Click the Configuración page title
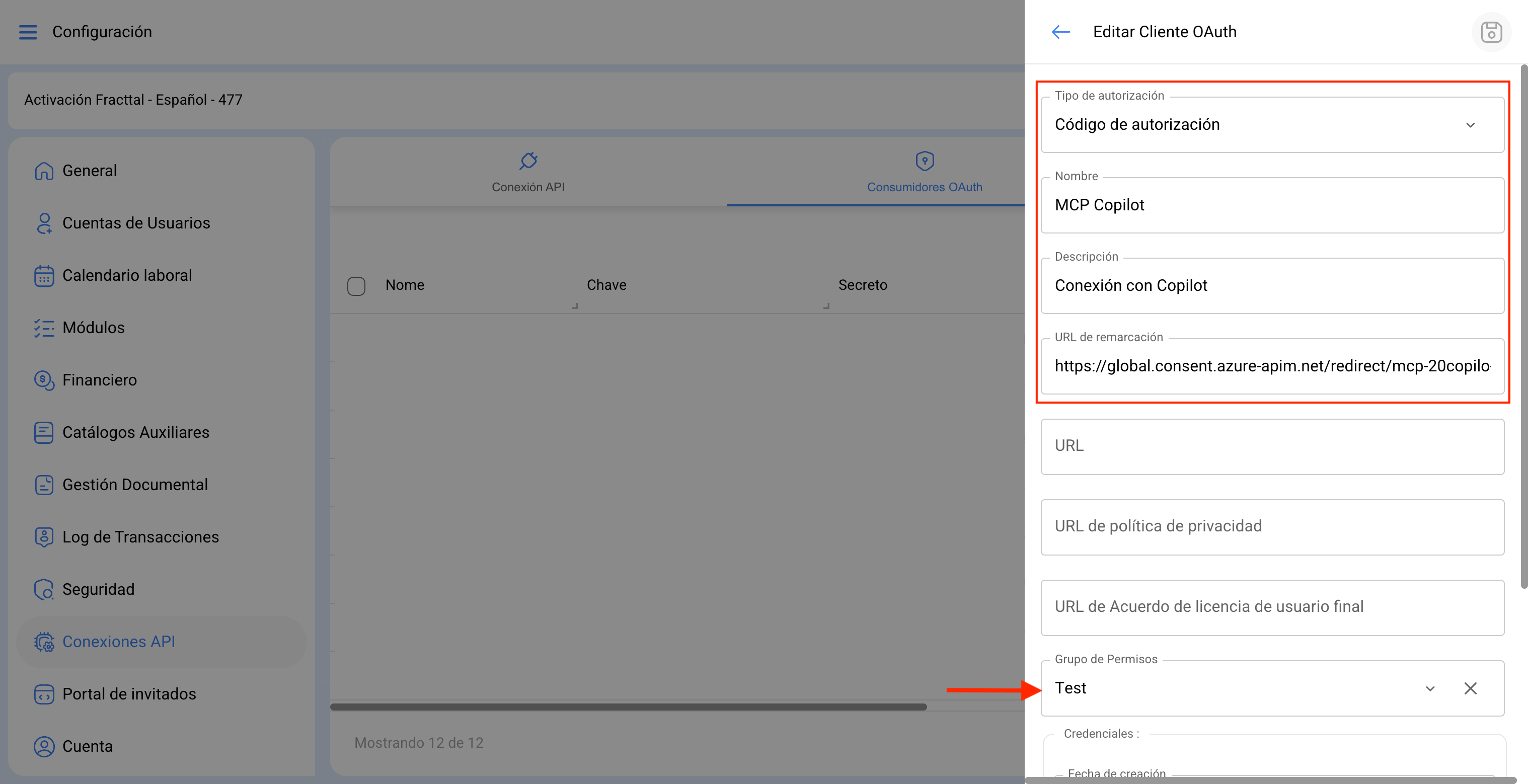This screenshot has height=784, width=1528. pyautogui.click(x=102, y=32)
